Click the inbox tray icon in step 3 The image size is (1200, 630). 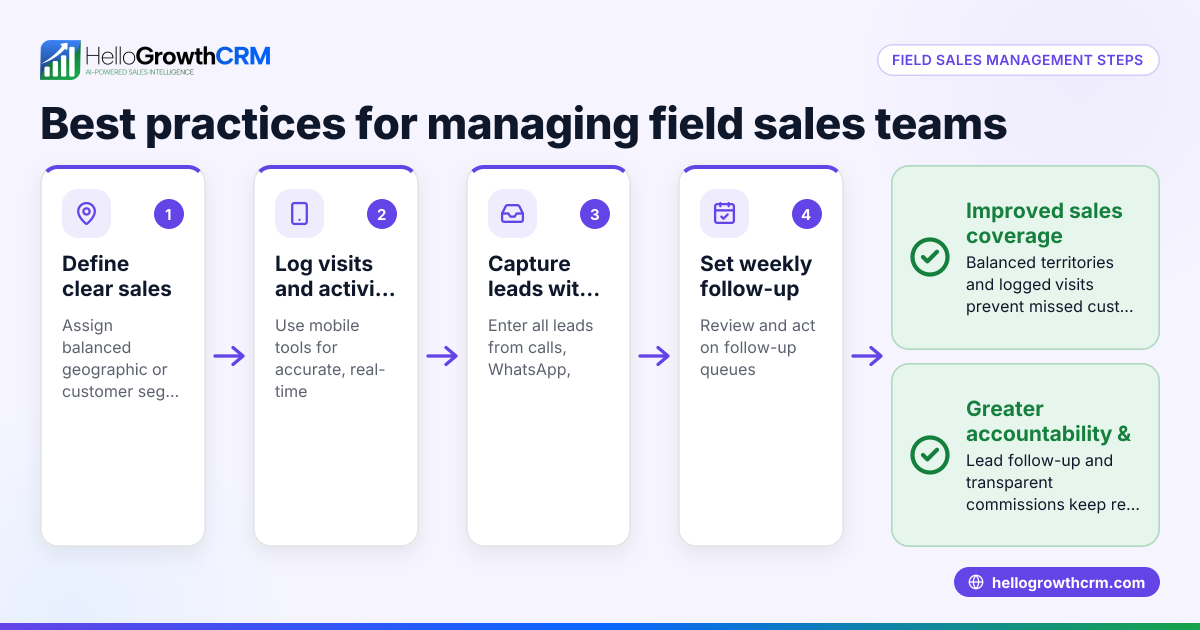click(x=512, y=213)
